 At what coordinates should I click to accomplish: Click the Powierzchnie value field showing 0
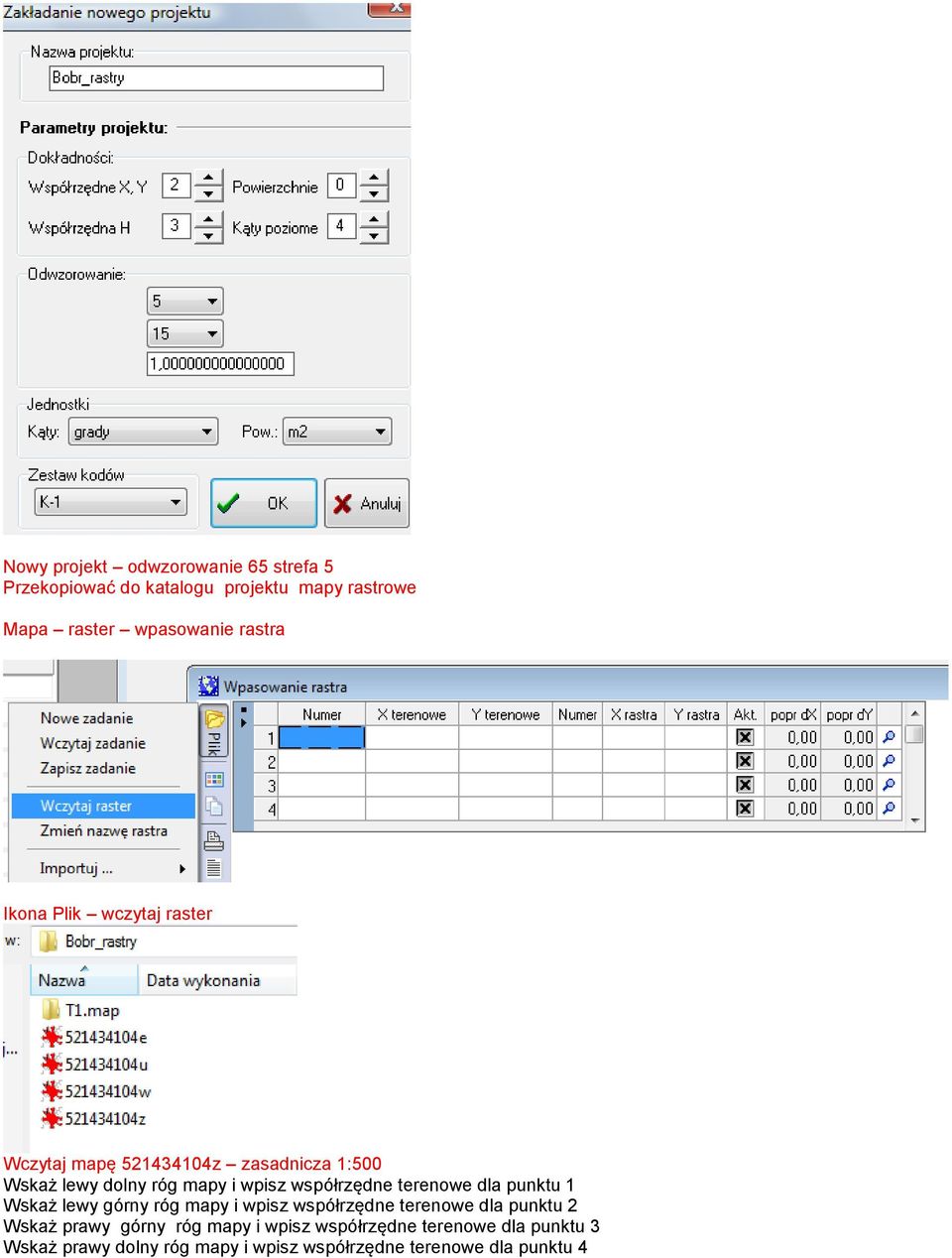click(342, 186)
